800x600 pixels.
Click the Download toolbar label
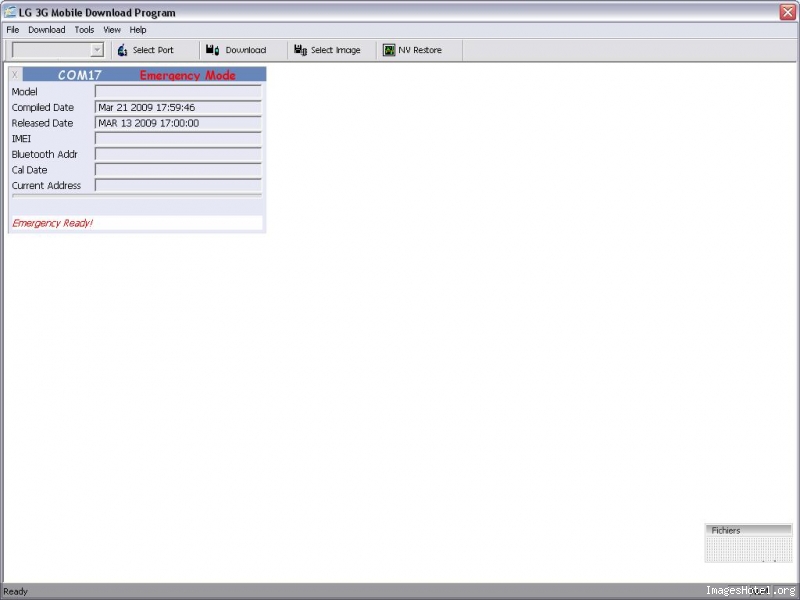(246, 50)
